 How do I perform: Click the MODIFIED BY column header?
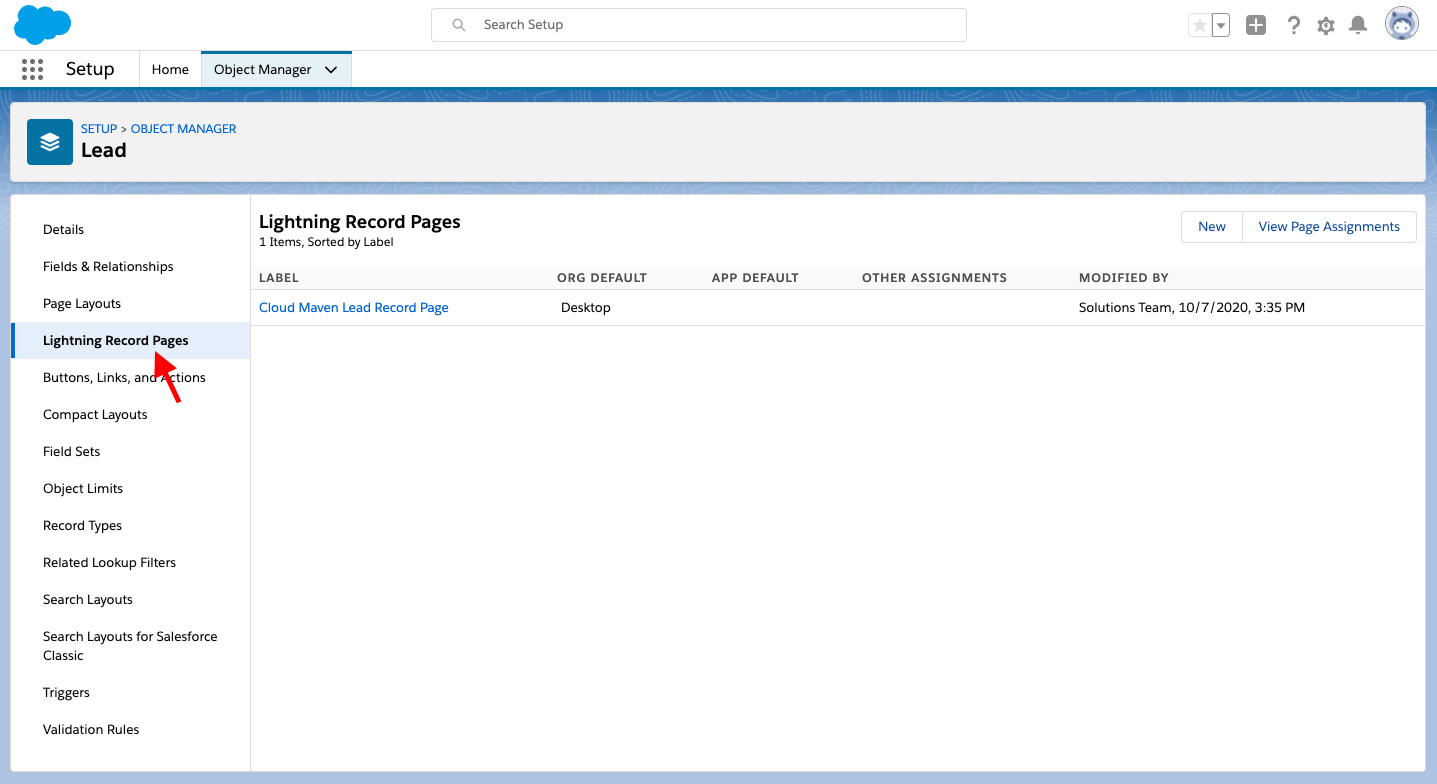point(1124,278)
